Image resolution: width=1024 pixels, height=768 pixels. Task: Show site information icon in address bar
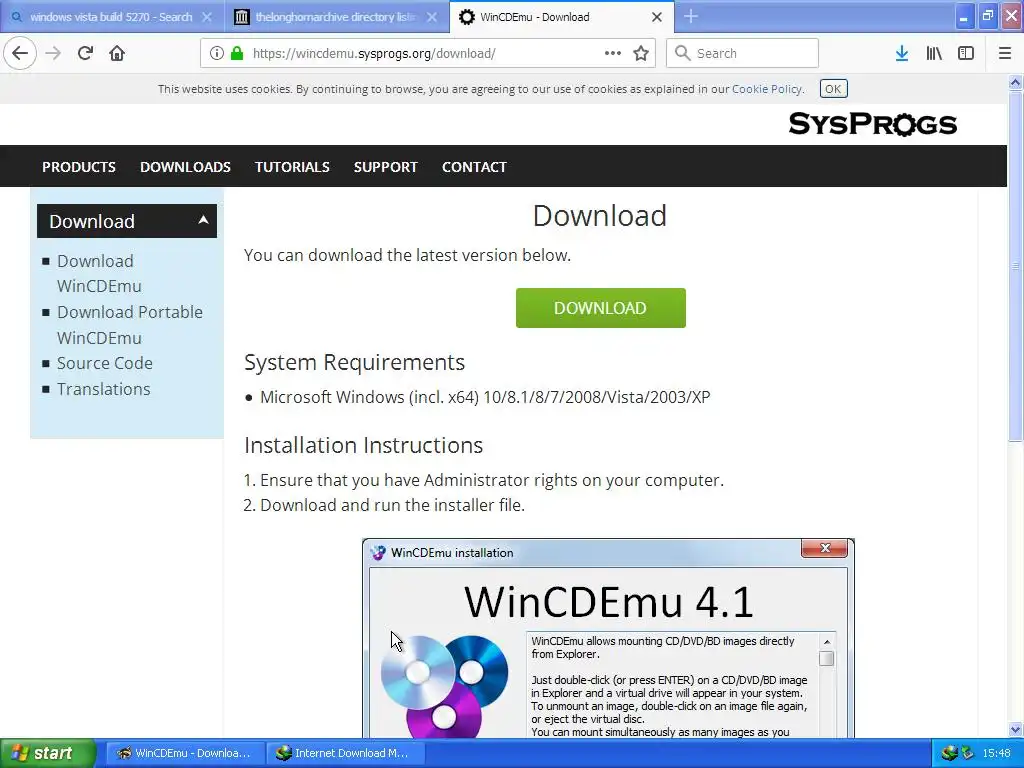point(216,53)
